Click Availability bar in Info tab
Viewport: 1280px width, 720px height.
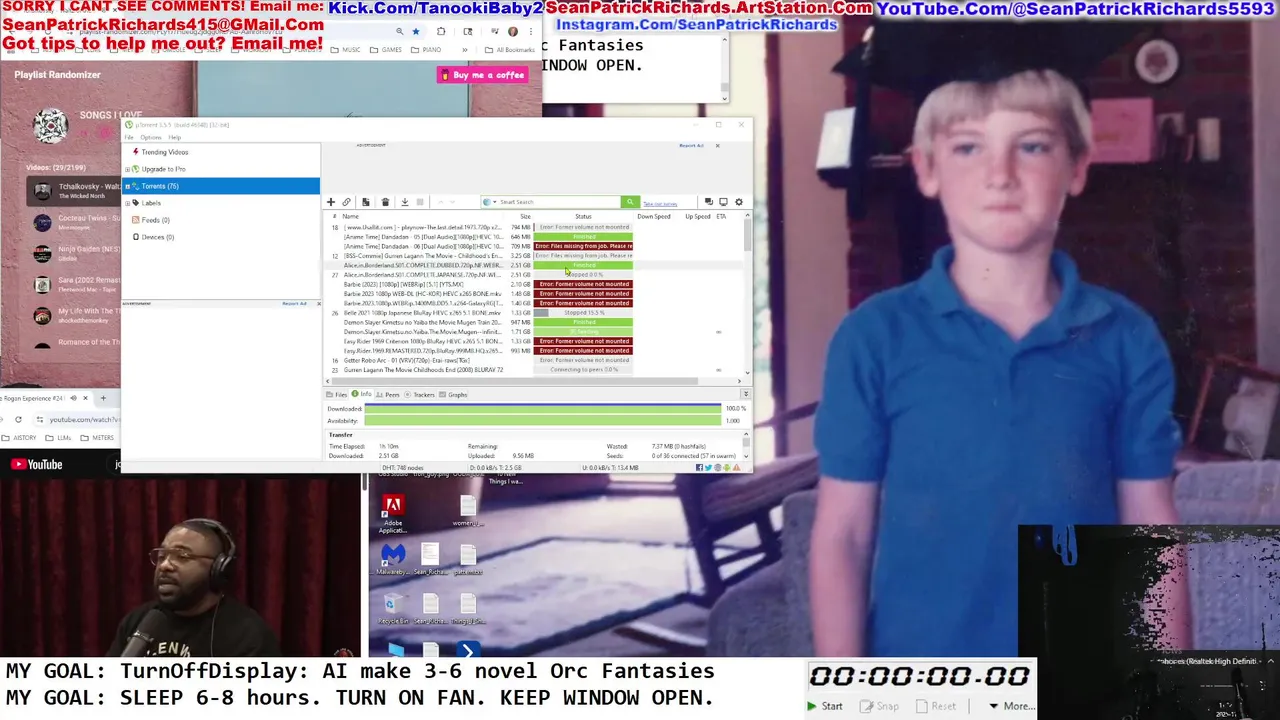coord(543,421)
